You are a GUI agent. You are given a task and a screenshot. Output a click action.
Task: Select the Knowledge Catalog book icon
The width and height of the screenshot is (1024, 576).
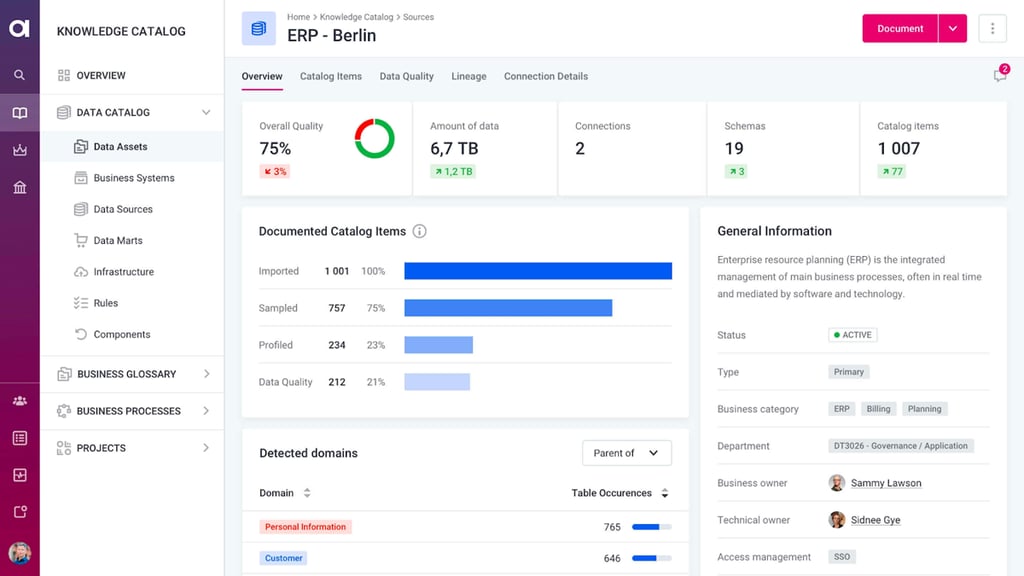click(x=20, y=113)
